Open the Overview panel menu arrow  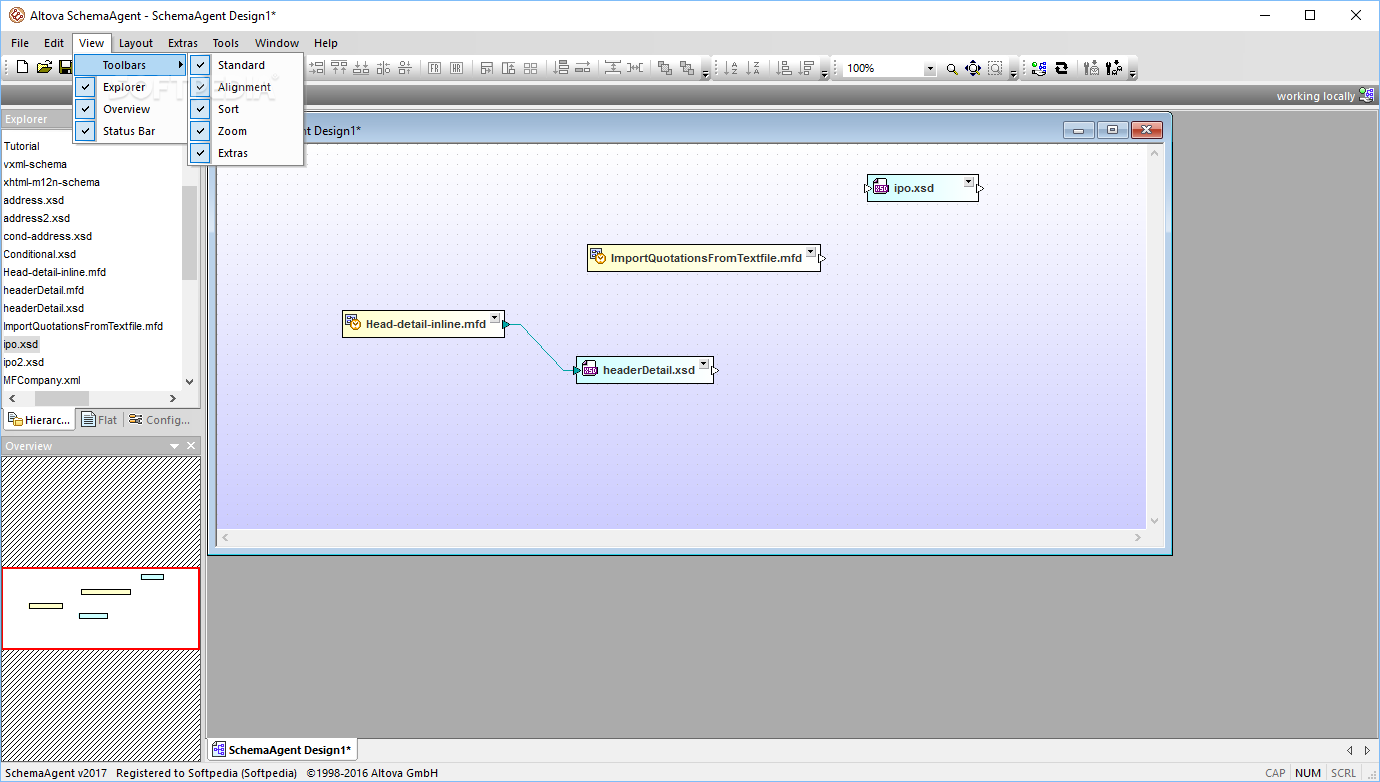point(175,446)
